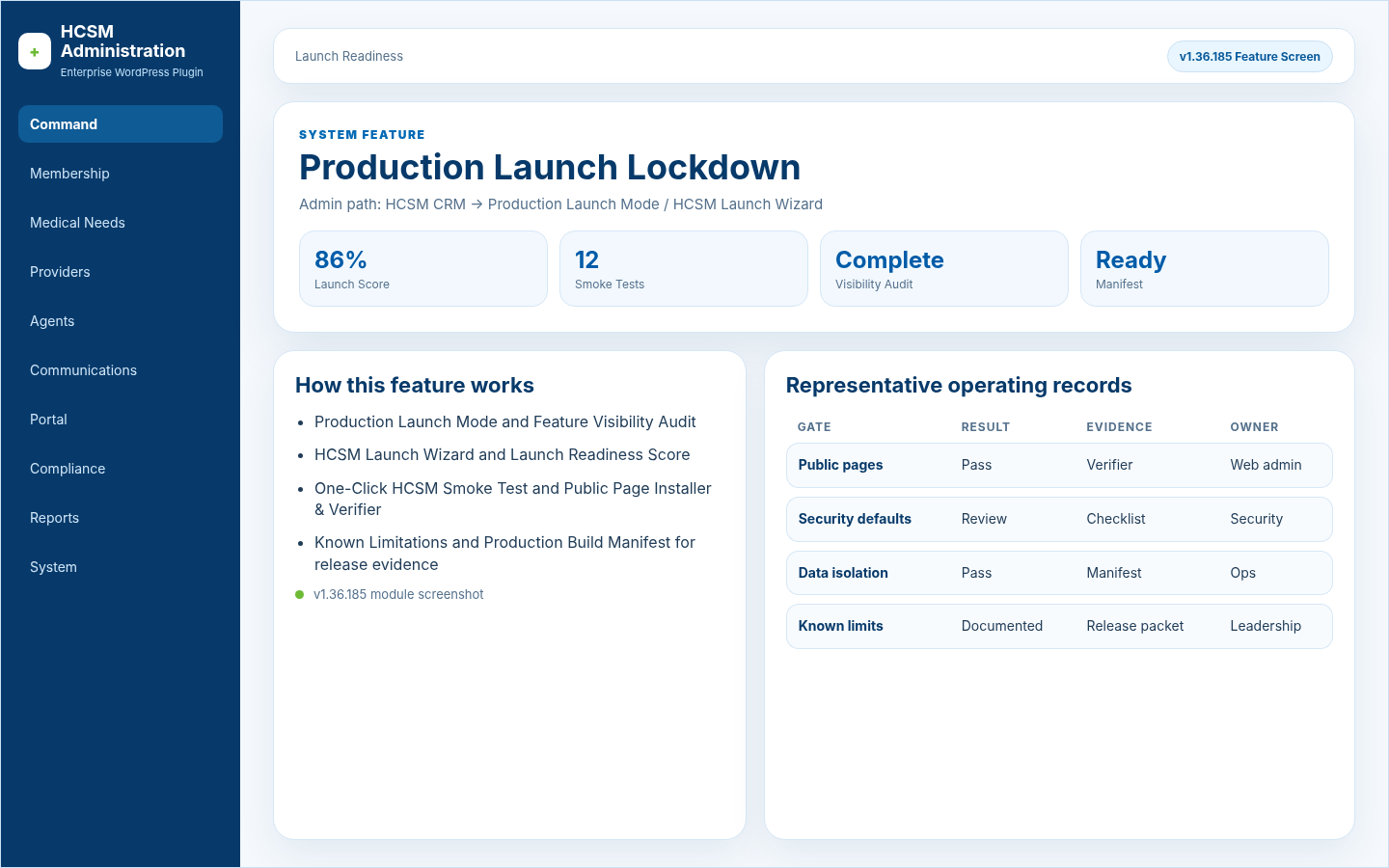The height and width of the screenshot is (868, 1389).
Task: Click the bullet about Known Limitations
Action: tap(504, 554)
